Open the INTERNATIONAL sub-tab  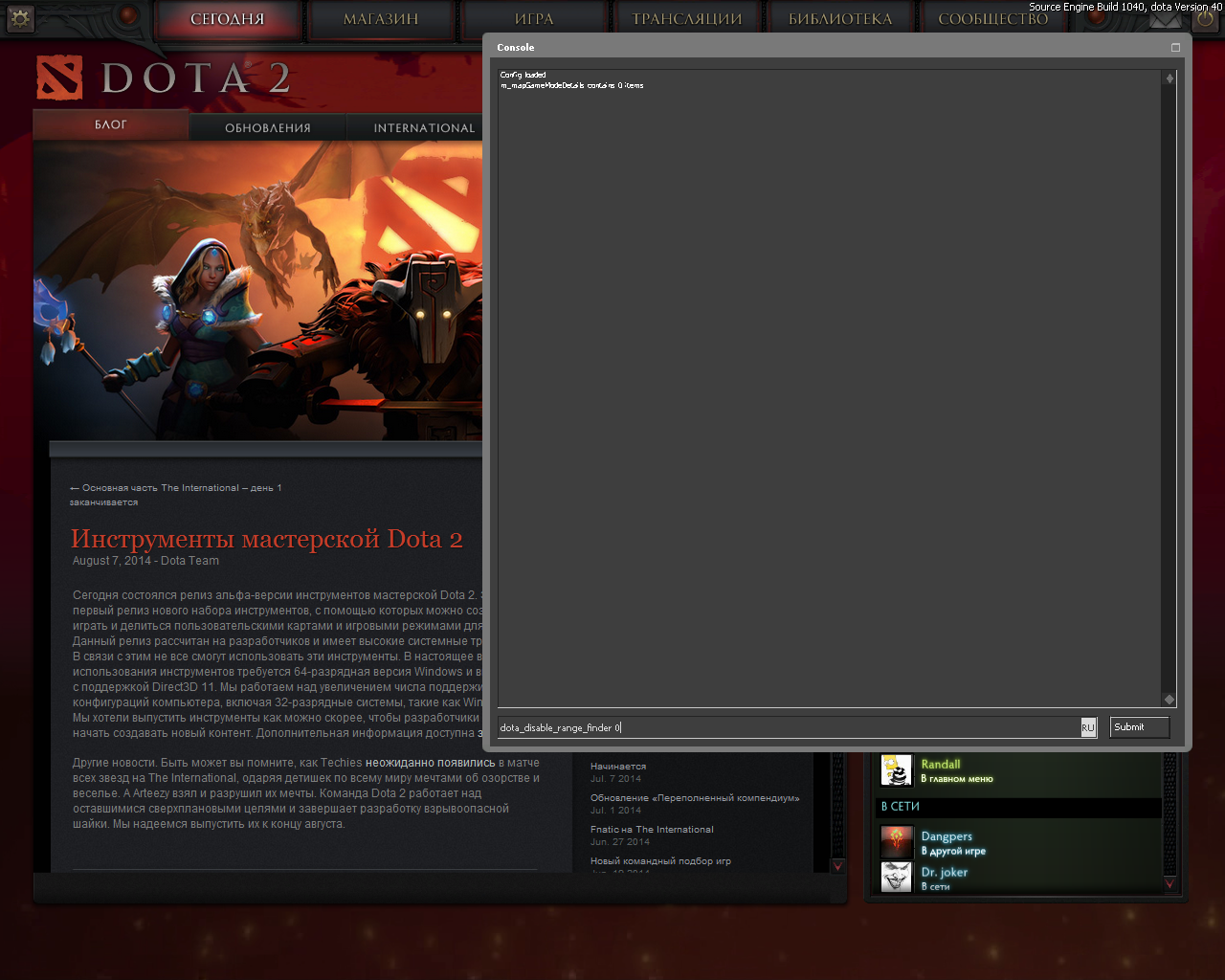pos(424,127)
